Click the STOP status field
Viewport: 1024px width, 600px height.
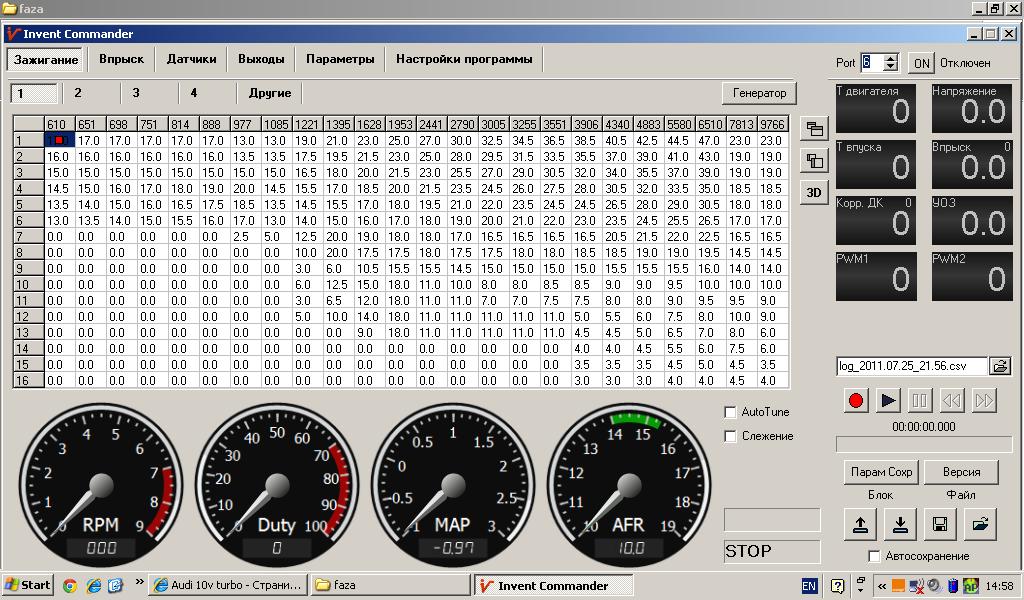(771, 551)
